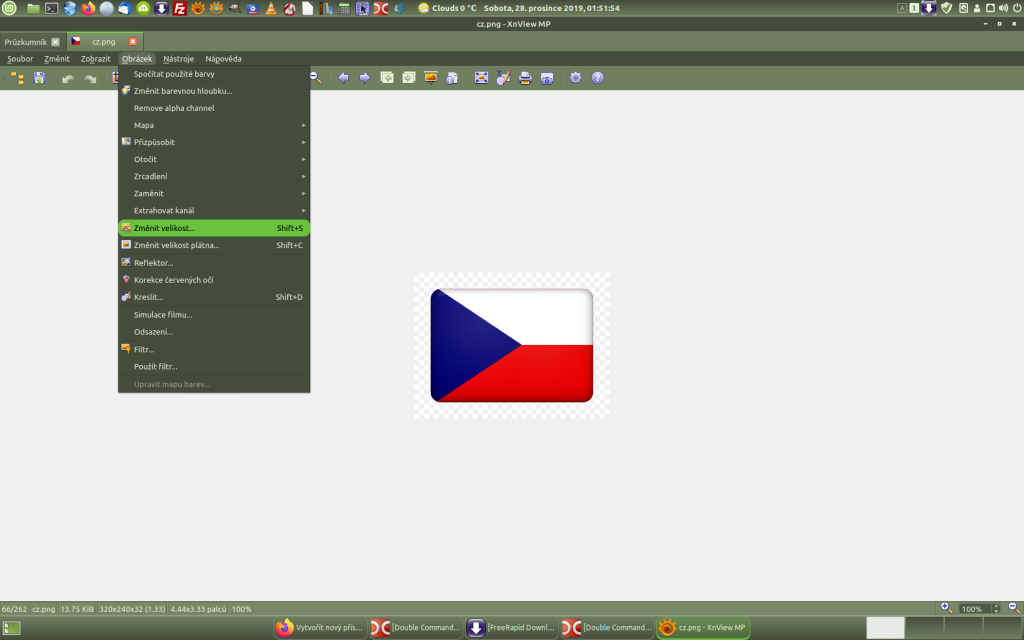Click the fullscreen icon in the toolbar
This screenshot has width=1024, height=640.
[x=481, y=78]
